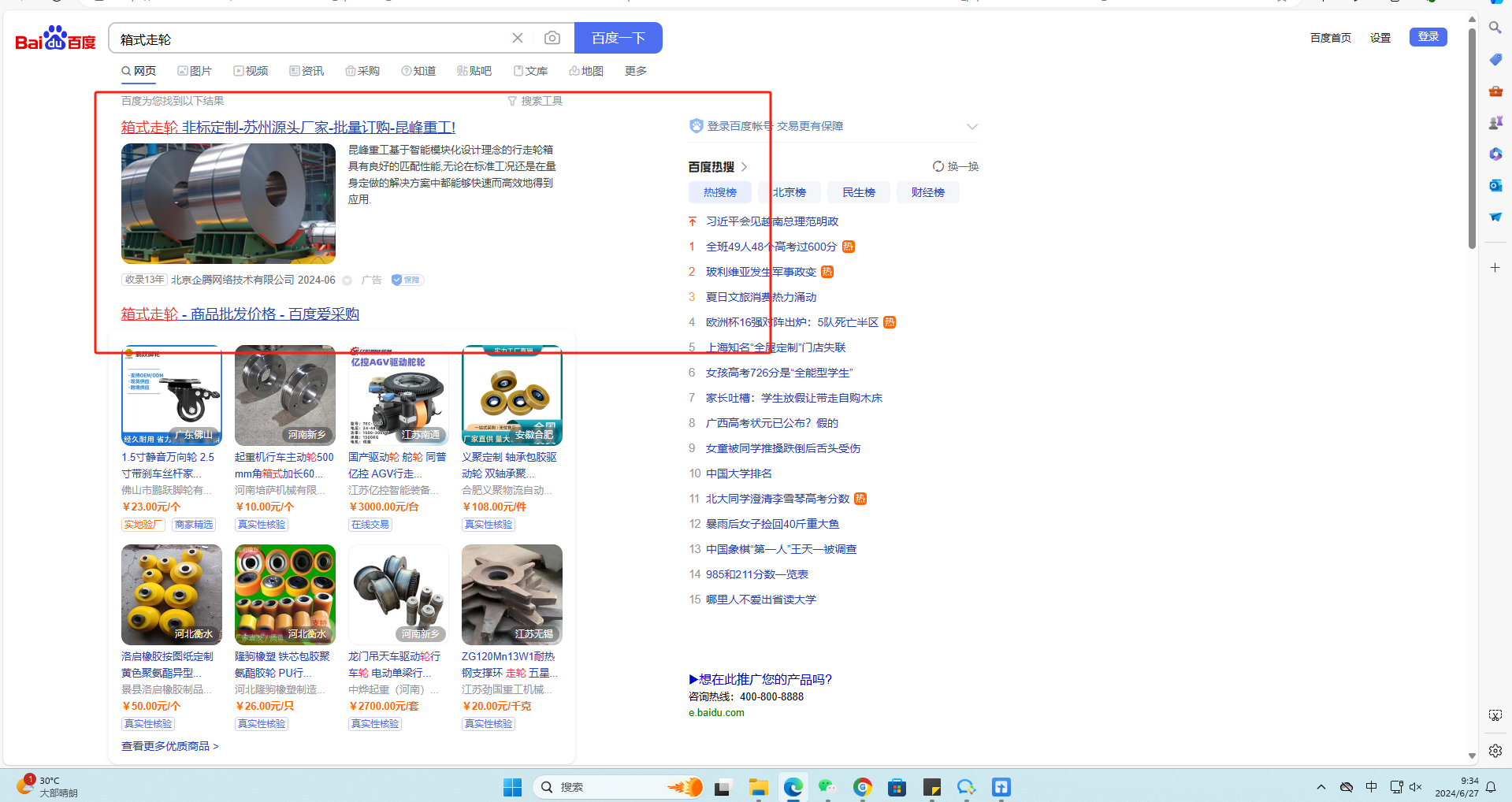
Task: Open the 更多 search categories menu
Action: (x=636, y=71)
